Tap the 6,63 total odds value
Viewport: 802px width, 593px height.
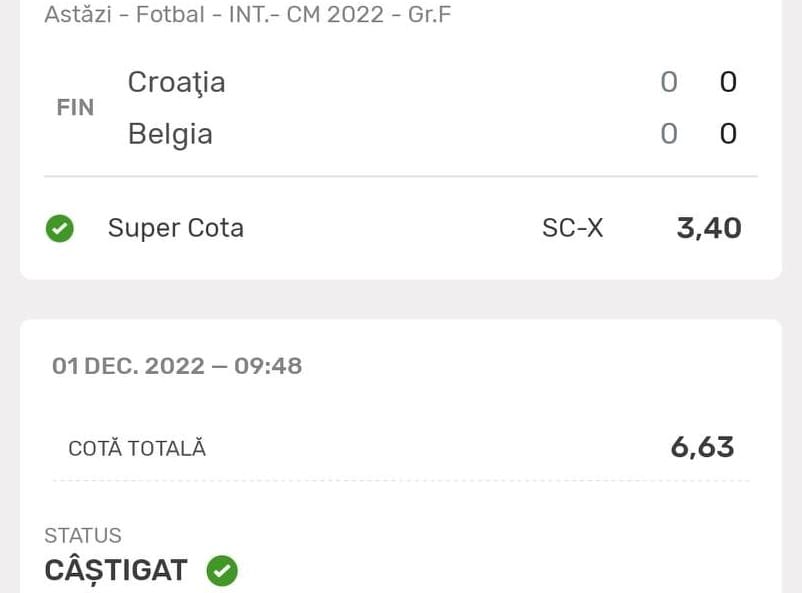pyautogui.click(x=702, y=447)
